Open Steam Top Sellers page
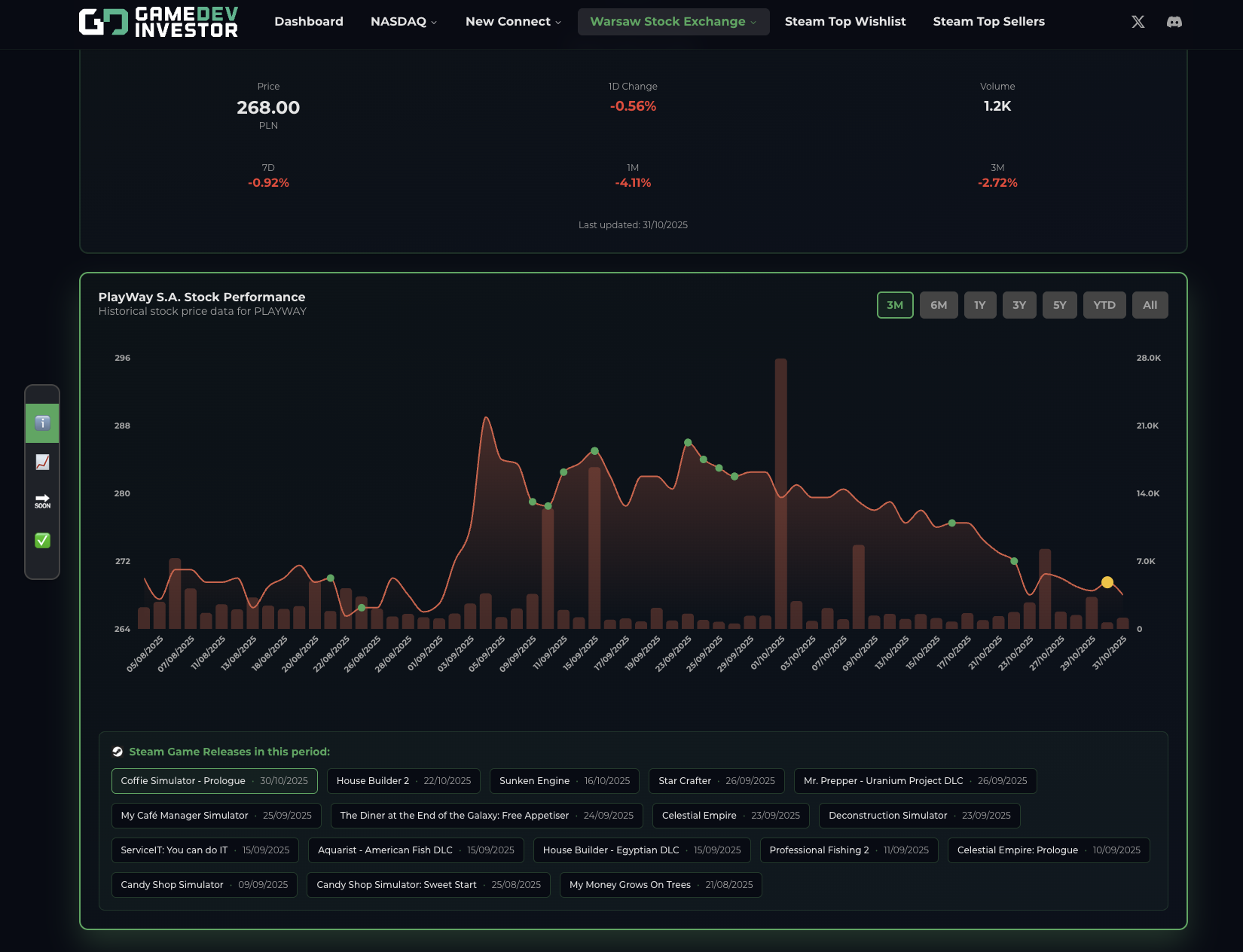The width and height of the screenshot is (1243, 952). tap(989, 22)
